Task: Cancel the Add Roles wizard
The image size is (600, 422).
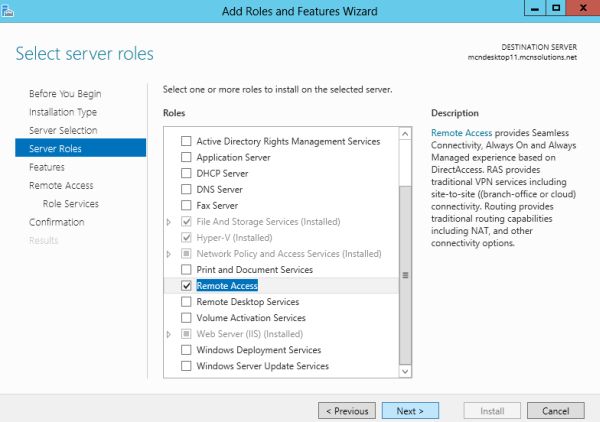Action: point(555,410)
